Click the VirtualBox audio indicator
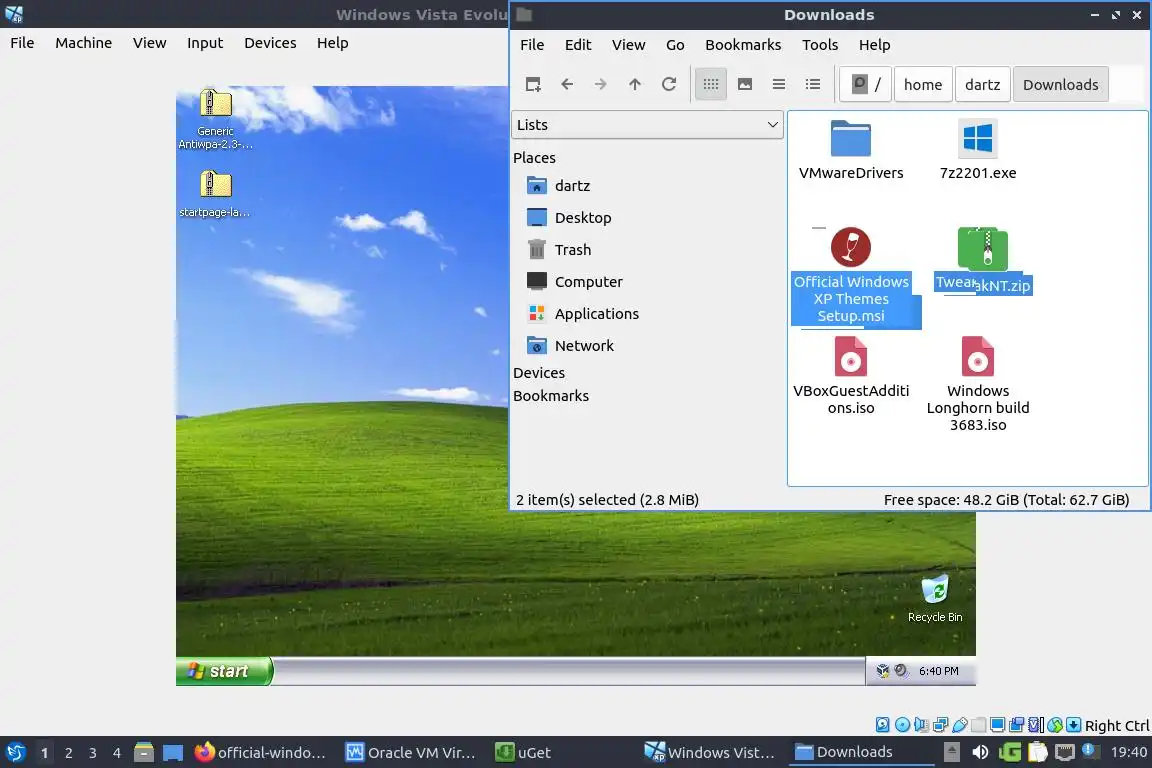This screenshot has width=1152, height=768. pyautogui.click(x=921, y=725)
